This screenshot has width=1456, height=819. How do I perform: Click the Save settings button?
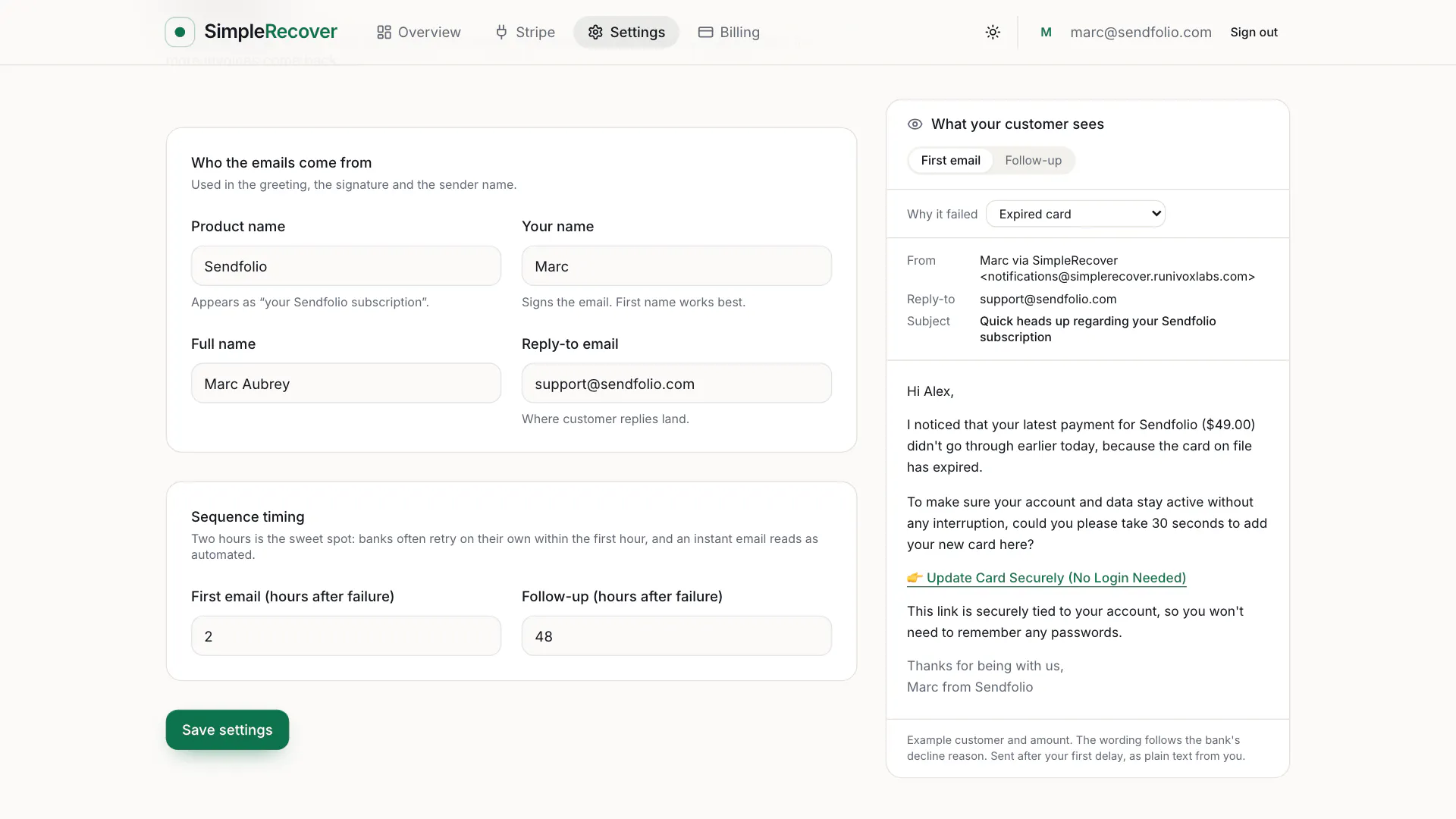(227, 730)
